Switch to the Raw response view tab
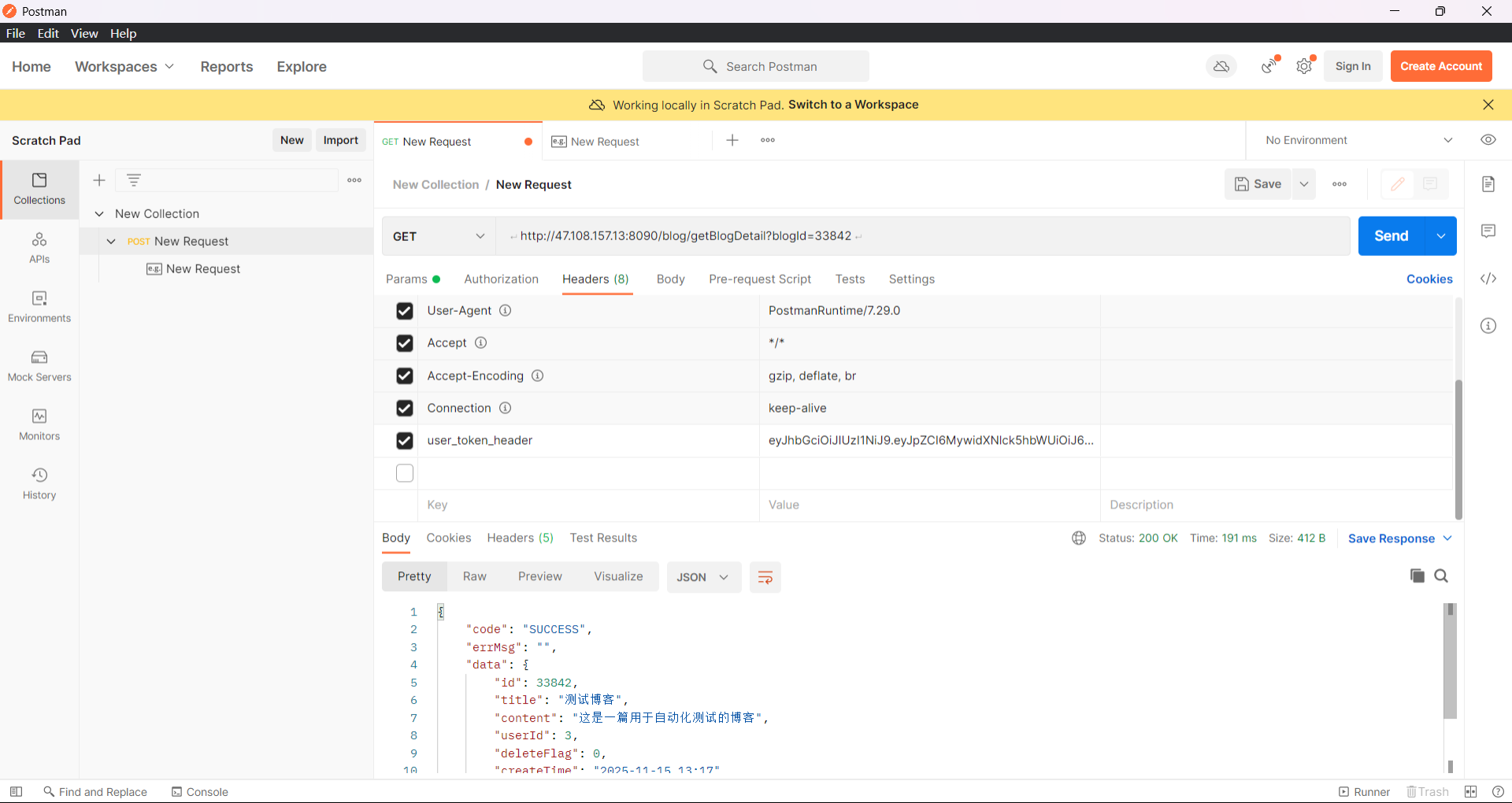The height and width of the screenshot is (803, 1512). 474,576
